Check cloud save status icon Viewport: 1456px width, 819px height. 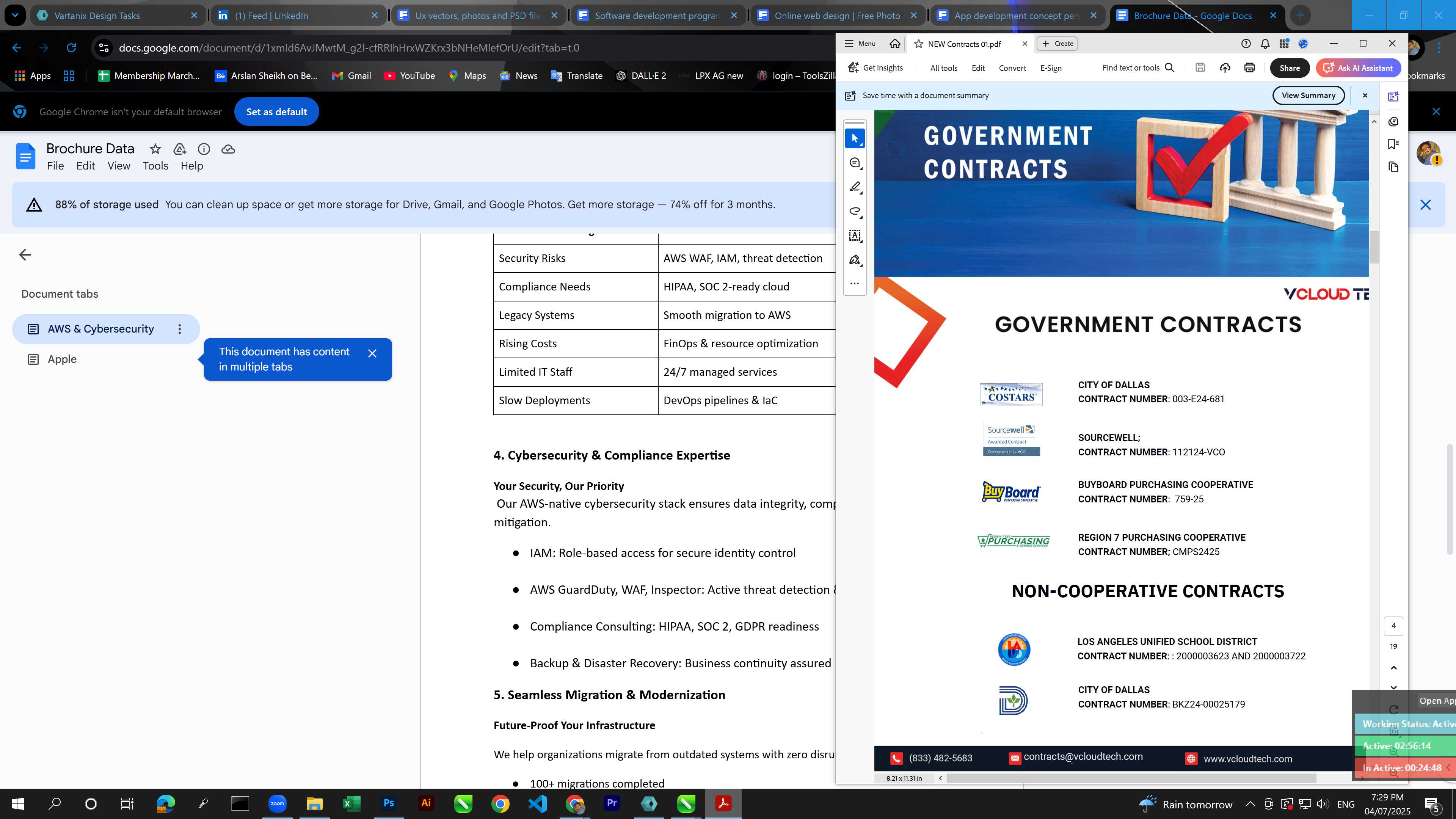click(228, 149)
